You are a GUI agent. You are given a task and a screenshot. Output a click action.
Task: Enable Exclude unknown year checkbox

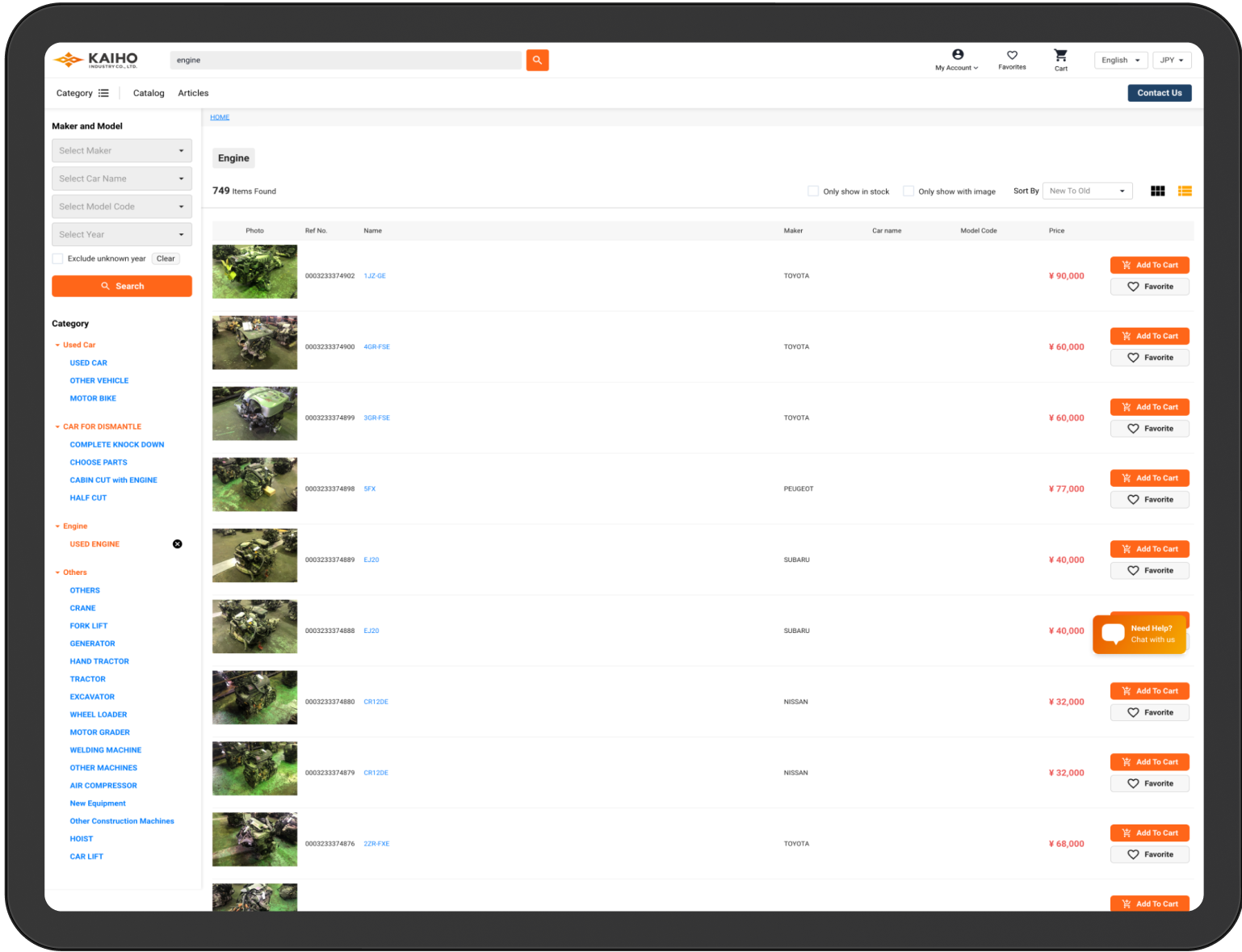click(x=57, y=258)
